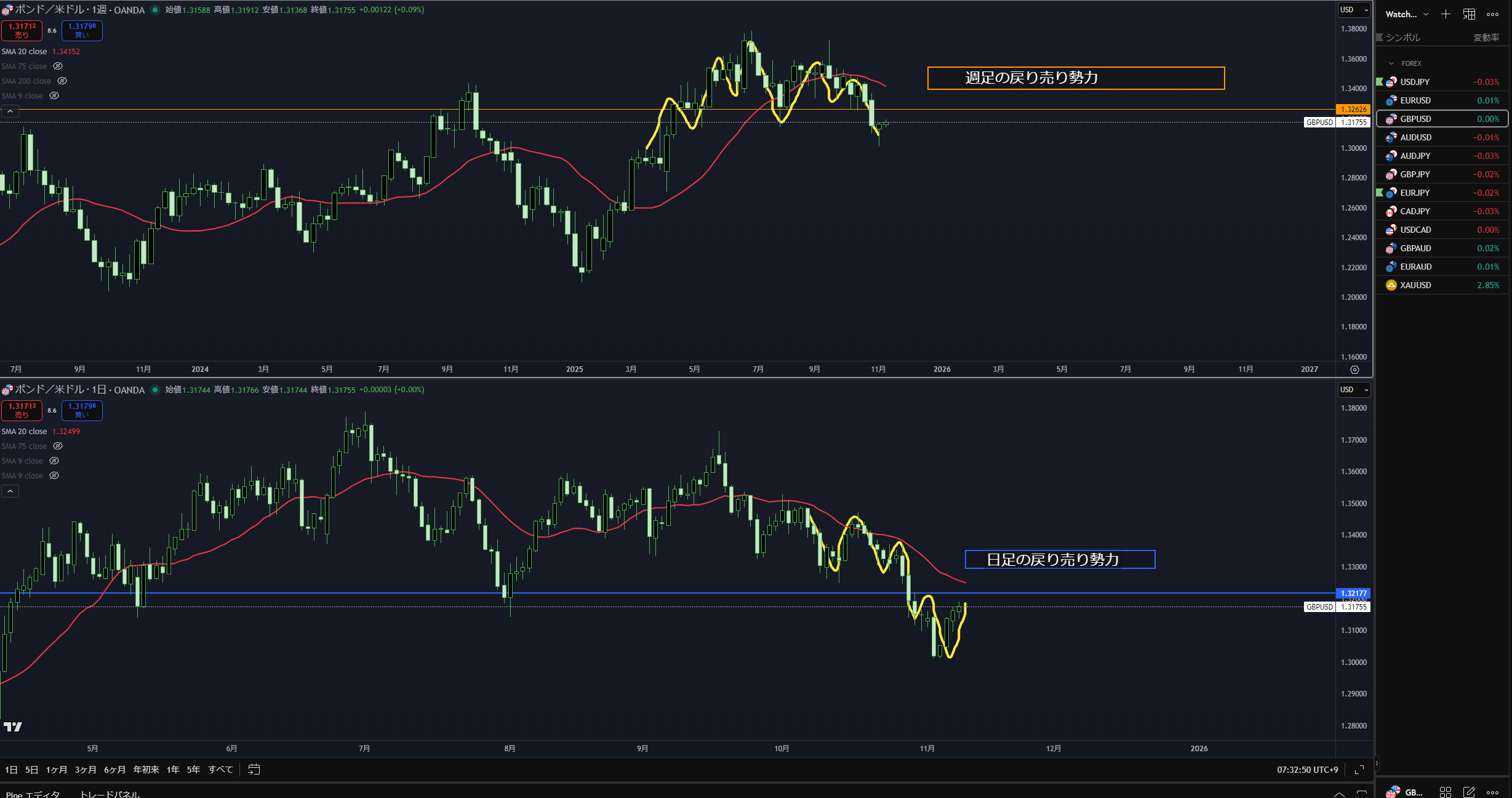The height and width of the screenshot is (798, 1512).
Task: Open the Pine エディタ tab
Action: tap(33, 794)
